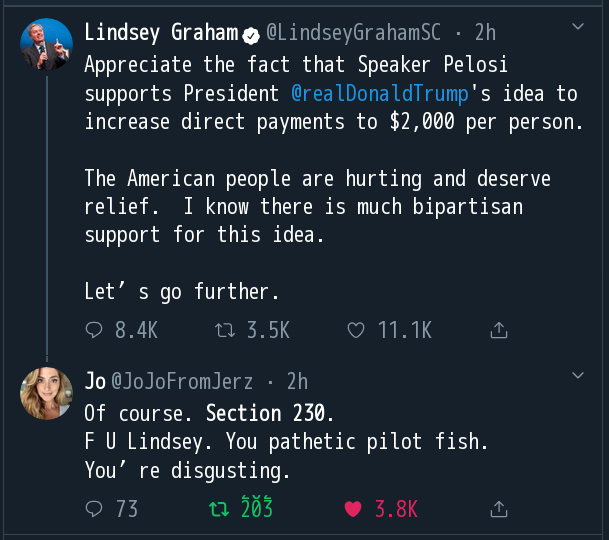609x540 pixels.
Task: Open Lindsey Graham's profile picture
Action: 46,45
